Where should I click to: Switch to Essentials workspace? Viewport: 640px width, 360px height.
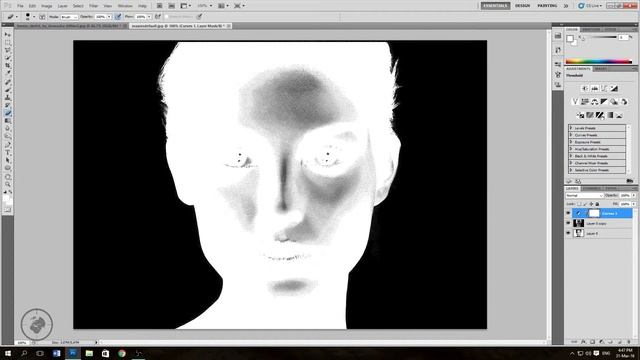point(495,6)
